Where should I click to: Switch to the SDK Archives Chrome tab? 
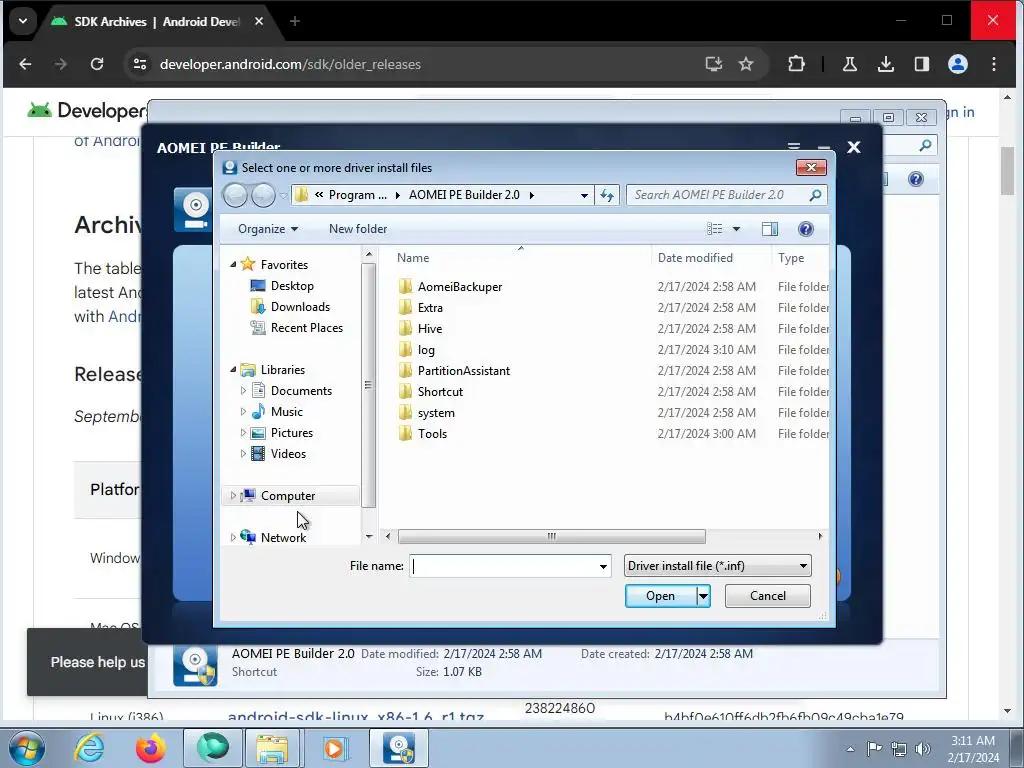pyautogui.click(x=157, y=22)
